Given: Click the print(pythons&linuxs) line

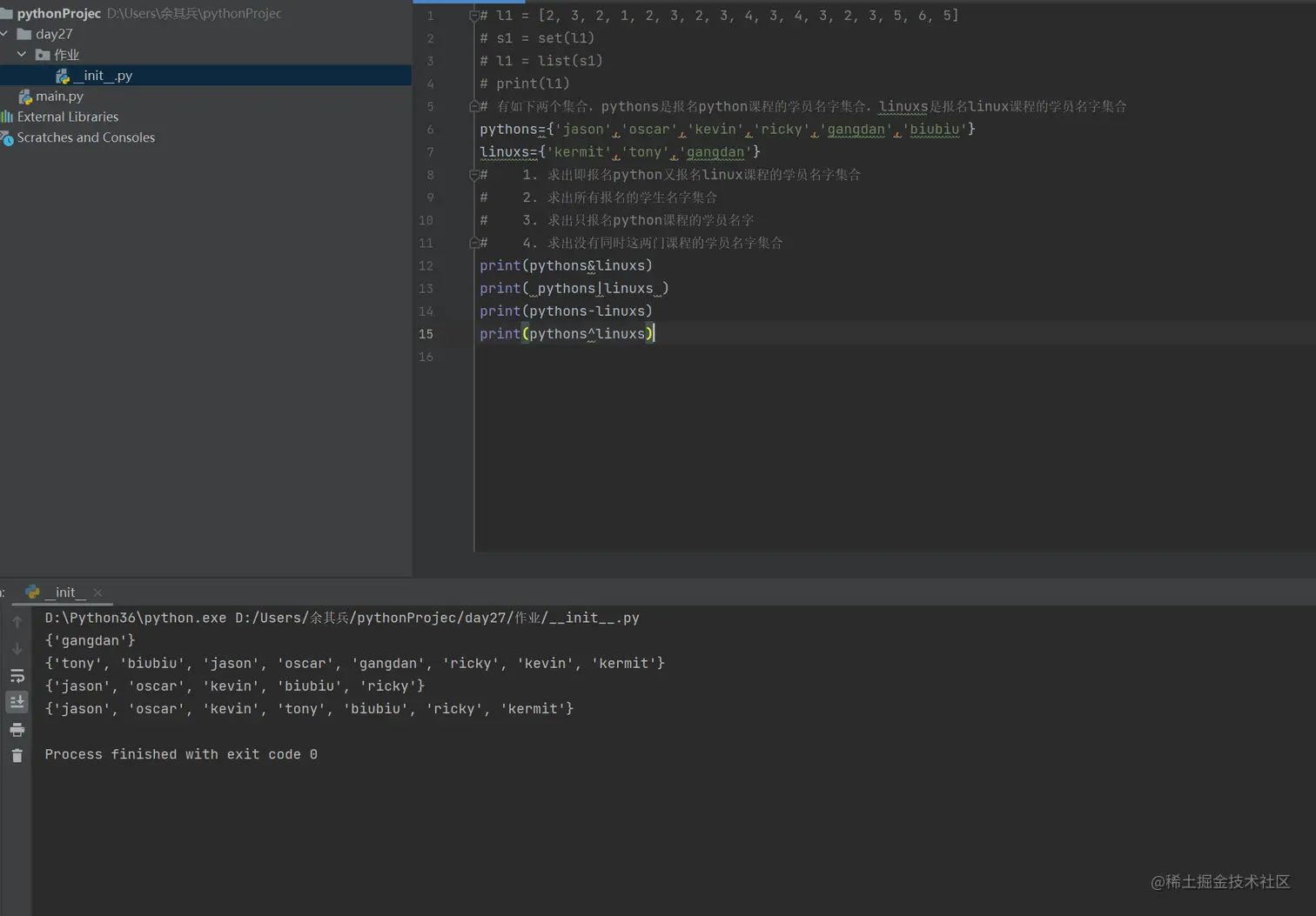Looking at the screenshot, I should pyautogui.click(x=566, y=266).
